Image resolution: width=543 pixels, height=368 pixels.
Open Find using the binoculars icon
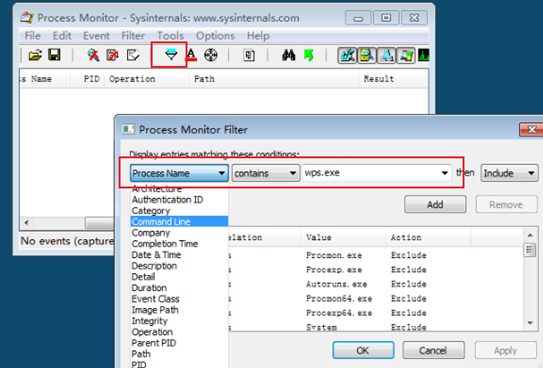coord(288,55)
